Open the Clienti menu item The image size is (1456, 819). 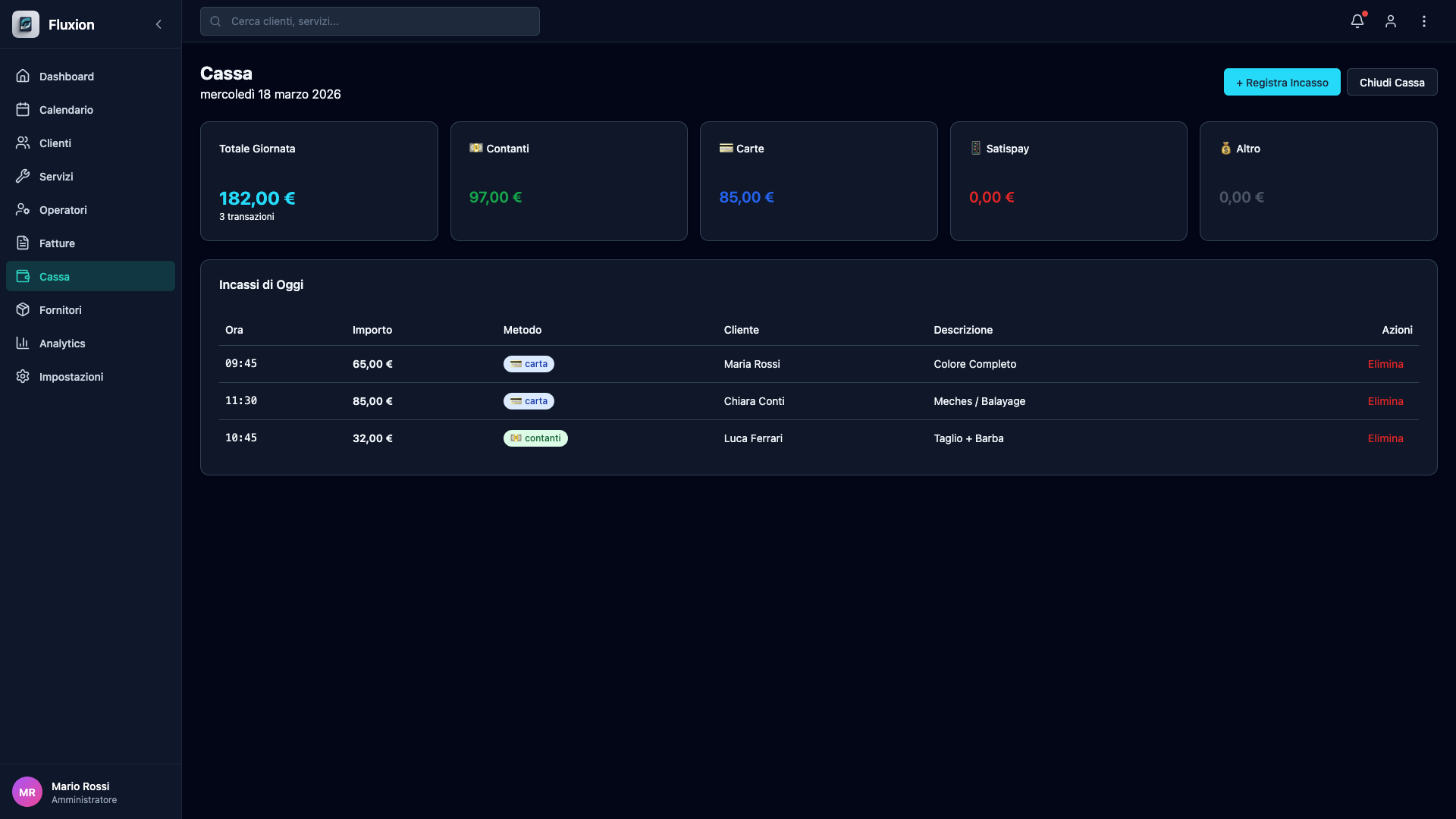click(55, 143)
